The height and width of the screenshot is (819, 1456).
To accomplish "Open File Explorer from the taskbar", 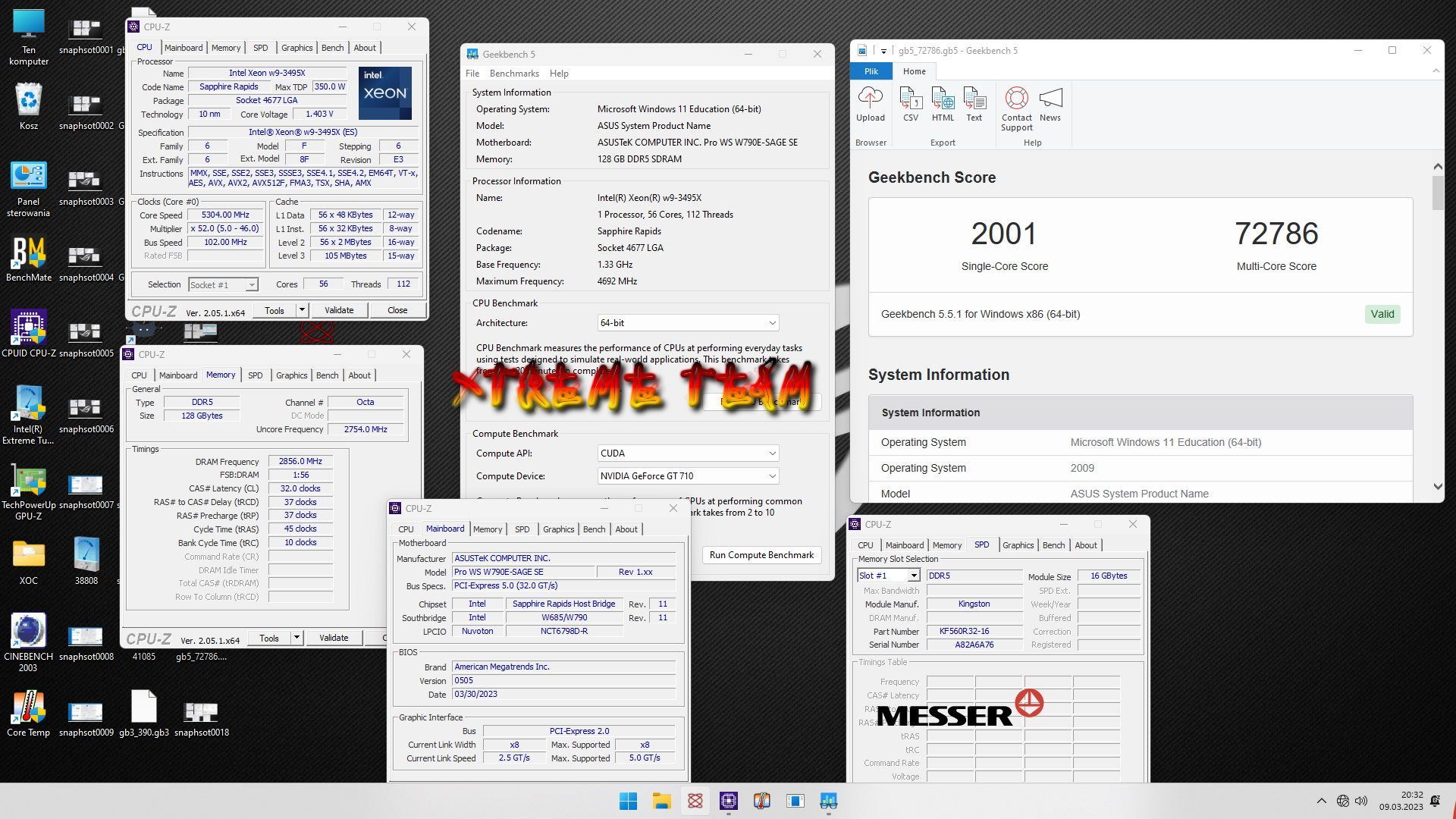I will [661, 801].
